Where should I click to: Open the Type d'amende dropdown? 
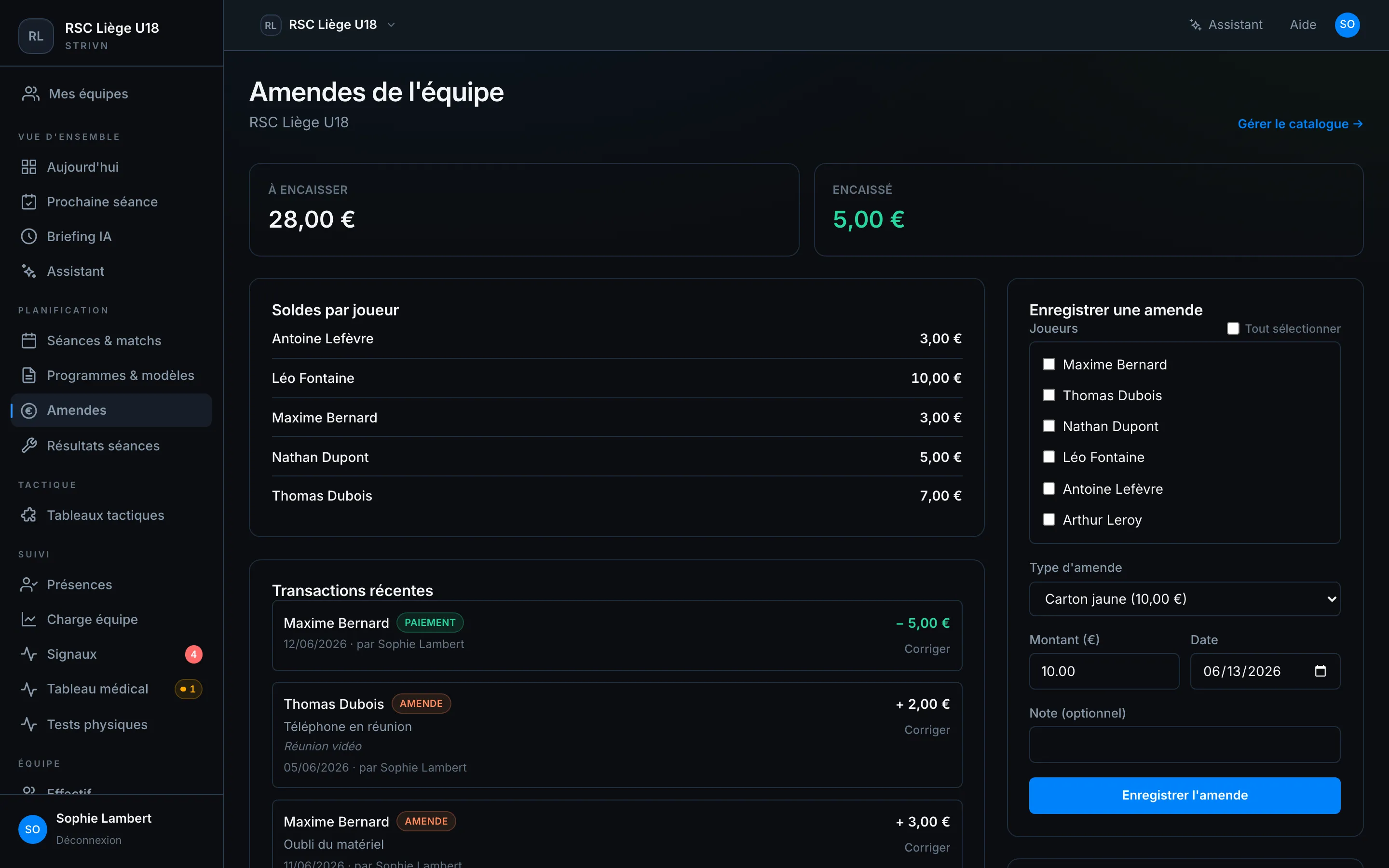tap(1185, 599)
